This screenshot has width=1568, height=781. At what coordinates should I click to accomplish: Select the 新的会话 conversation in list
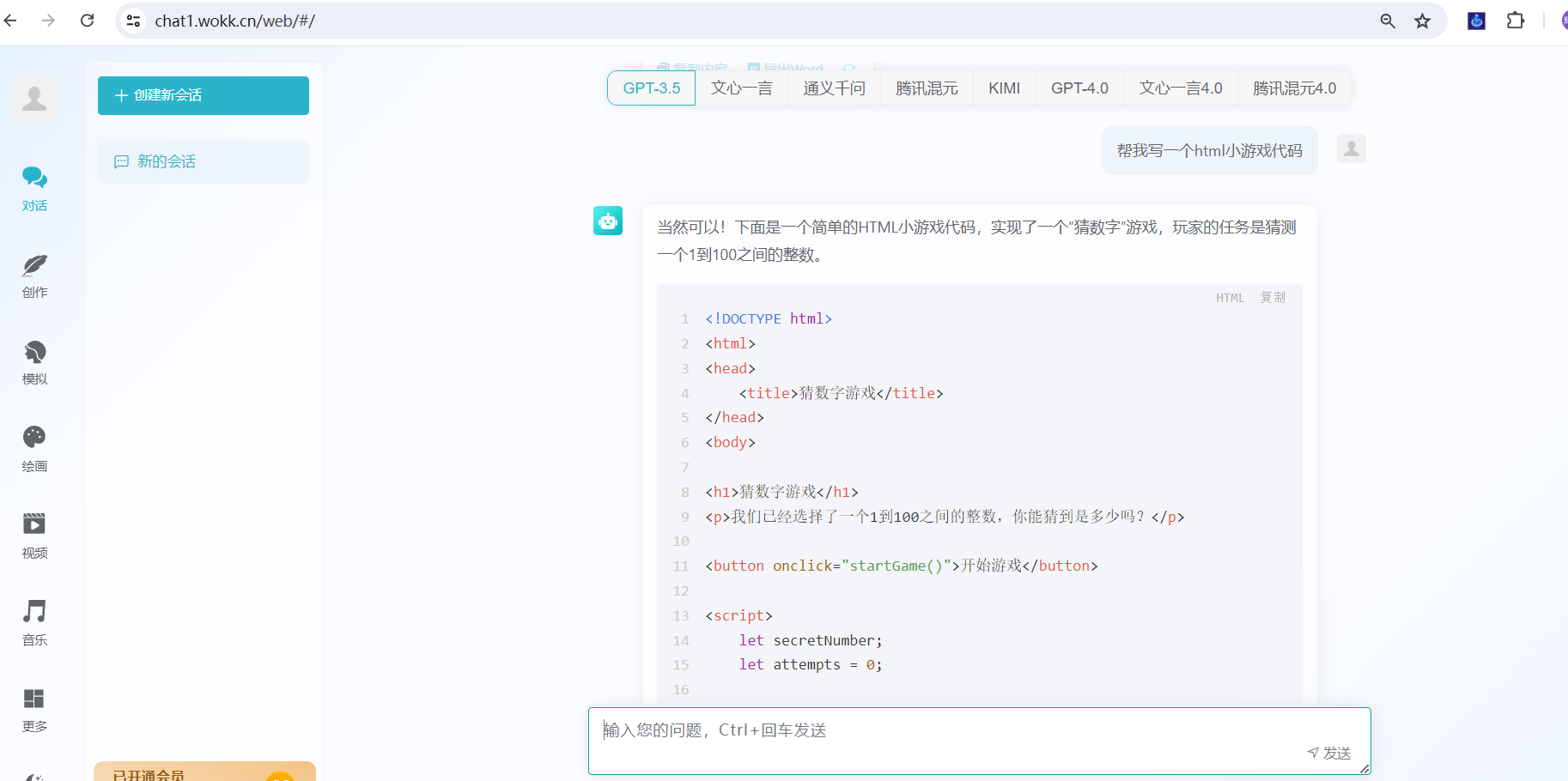click(x=203, y=161)
